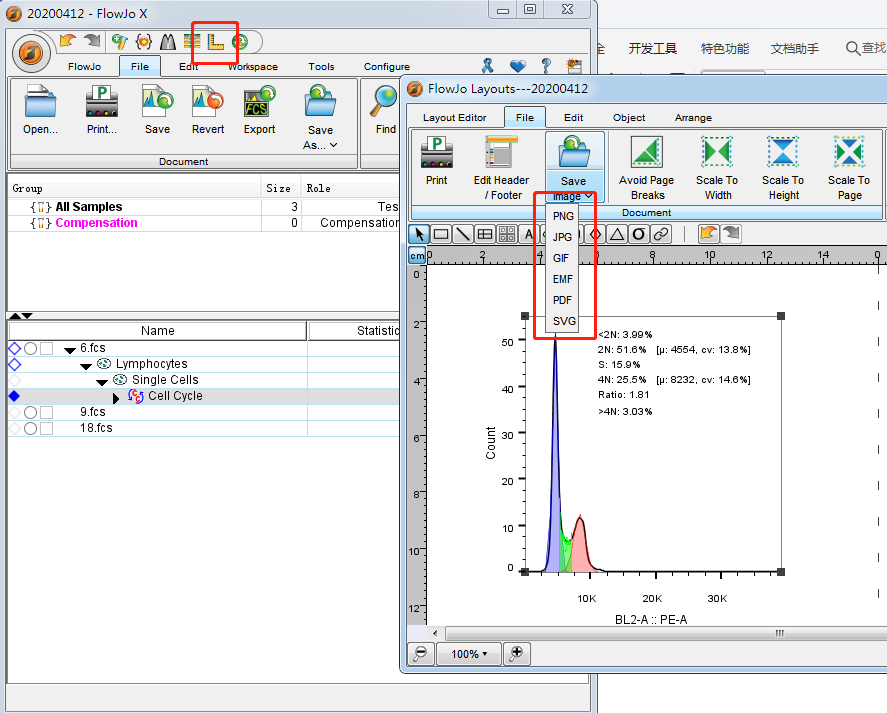Click the Export FCS icon

pos(260,101)
